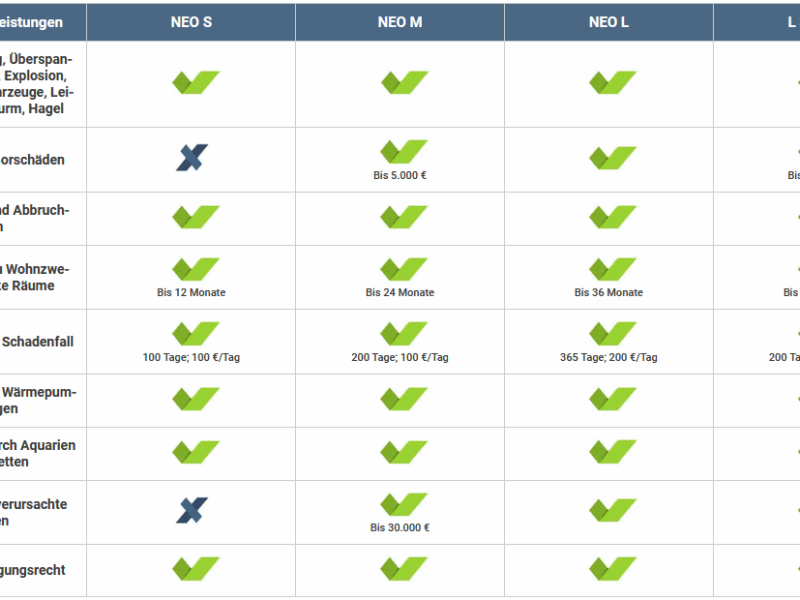
Task: Click the NEO S column header
Action: (x=191, y=22)
